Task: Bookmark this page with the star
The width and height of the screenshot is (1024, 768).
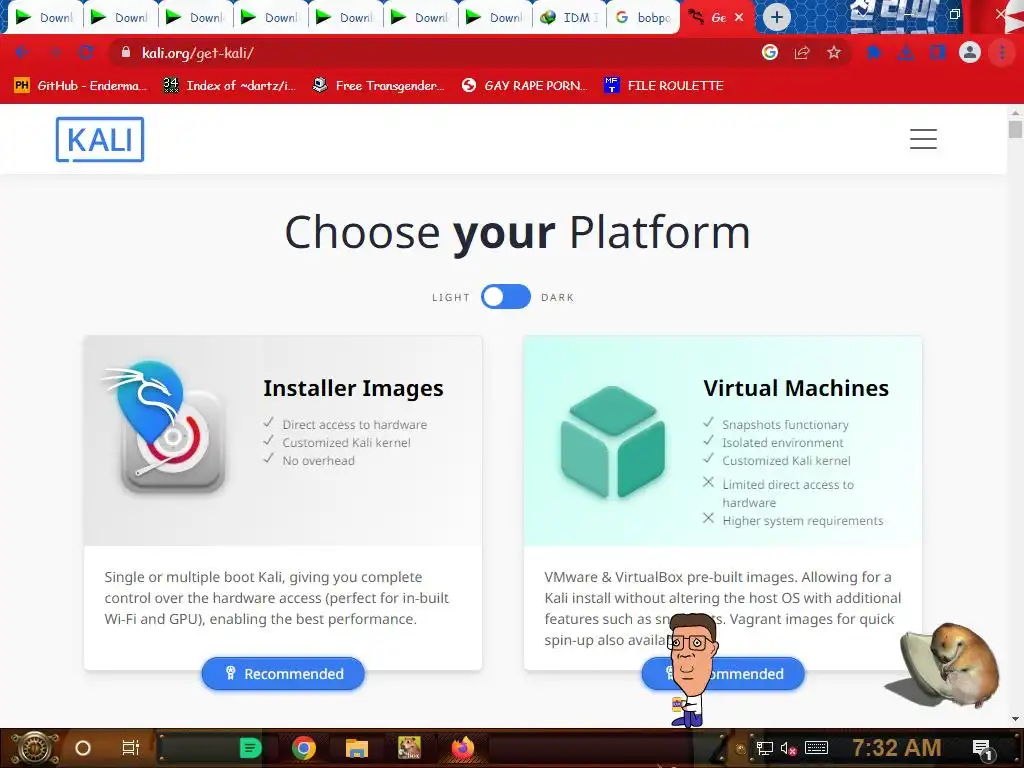Action: click(x=834, y=52)
